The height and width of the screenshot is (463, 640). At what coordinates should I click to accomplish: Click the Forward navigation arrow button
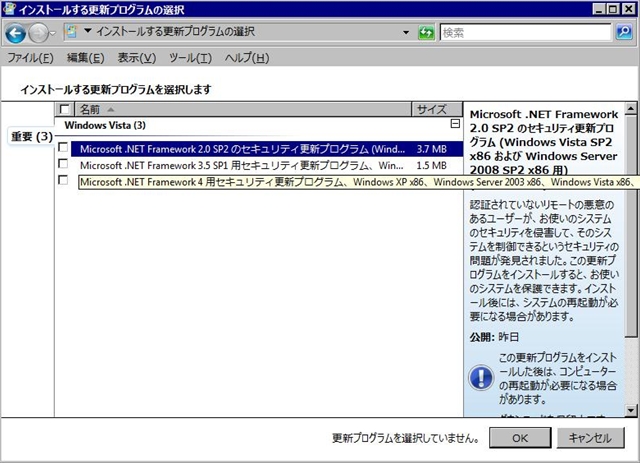coord(38,33)
